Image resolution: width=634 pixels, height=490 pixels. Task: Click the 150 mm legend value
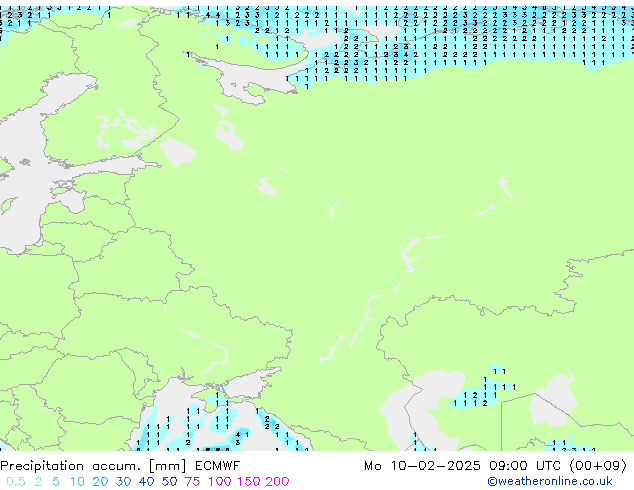(249, 482)
